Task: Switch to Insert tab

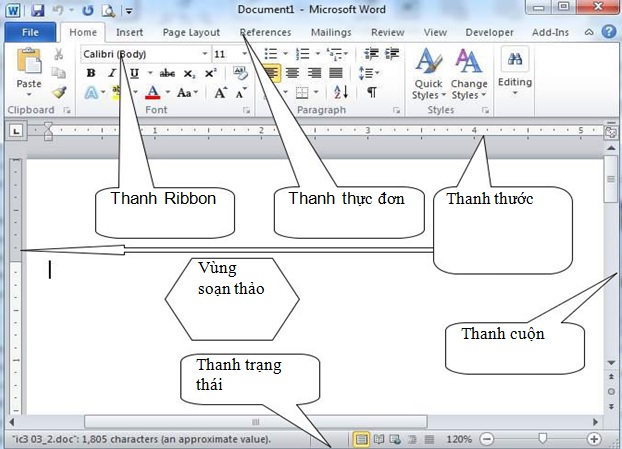Action: click(129, 33)
